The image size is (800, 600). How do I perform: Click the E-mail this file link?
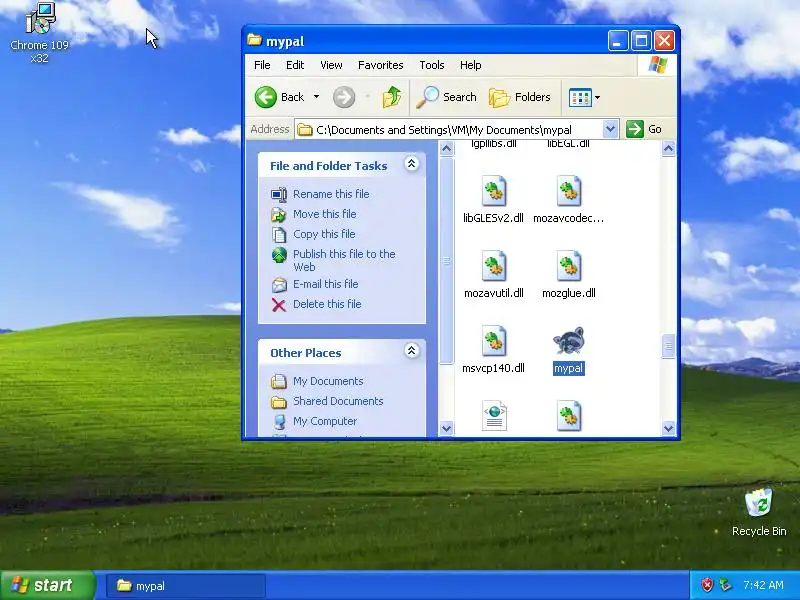click(x=326, y=284)
